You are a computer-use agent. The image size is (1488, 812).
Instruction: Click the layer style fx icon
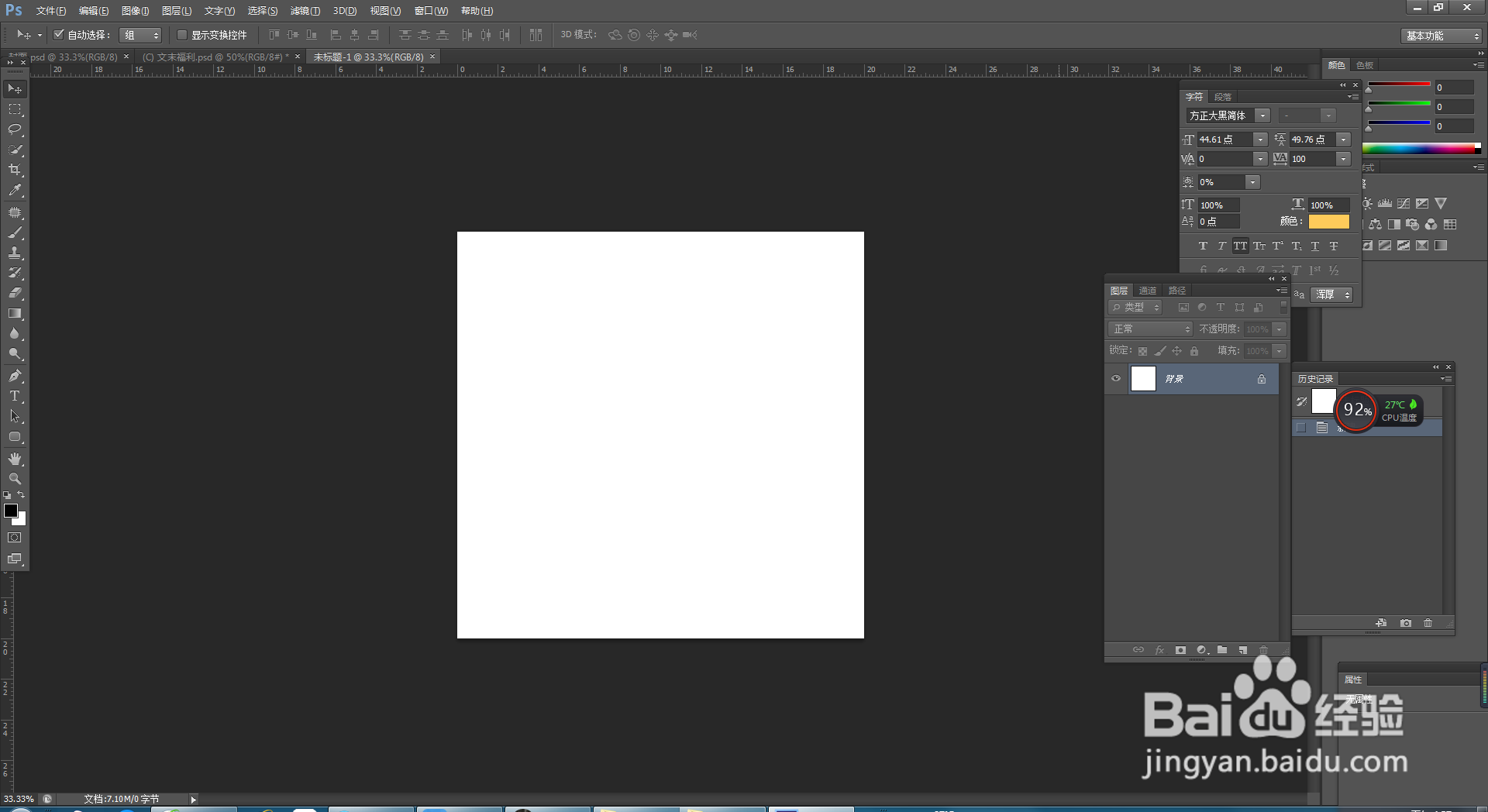(x=1159, y=650)
